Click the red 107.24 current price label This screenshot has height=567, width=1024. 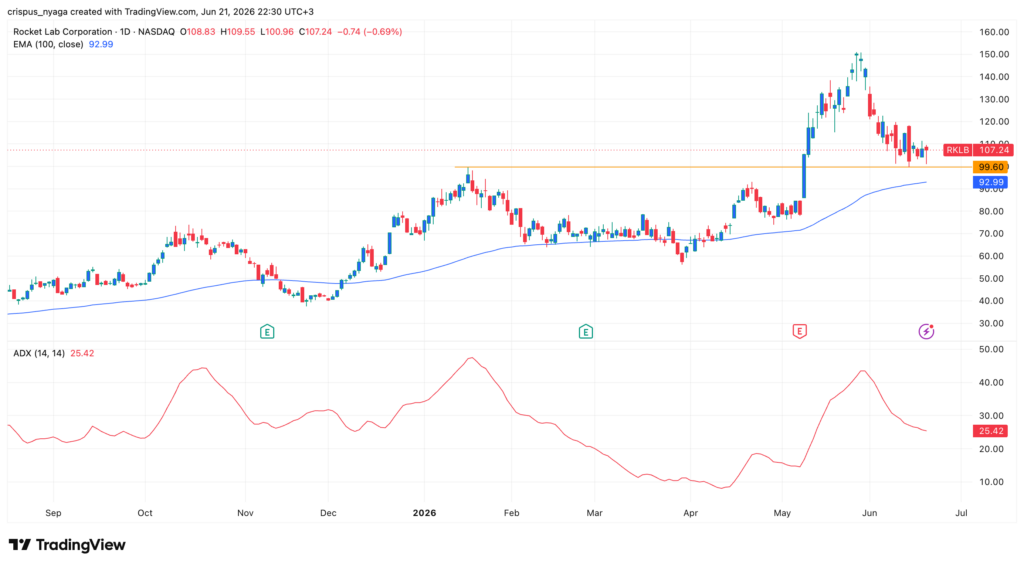coord(993,150)
